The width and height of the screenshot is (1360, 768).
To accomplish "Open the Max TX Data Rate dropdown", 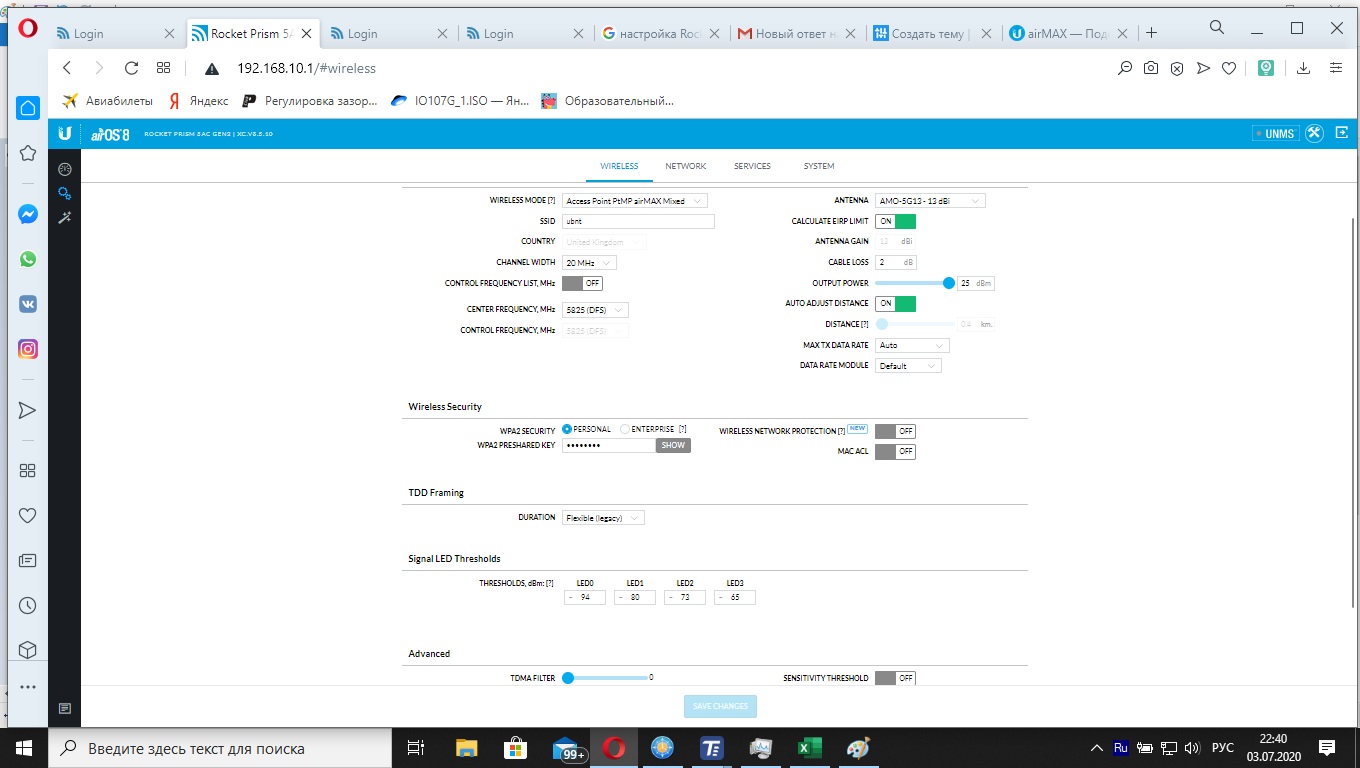I will tap(912, 345).
